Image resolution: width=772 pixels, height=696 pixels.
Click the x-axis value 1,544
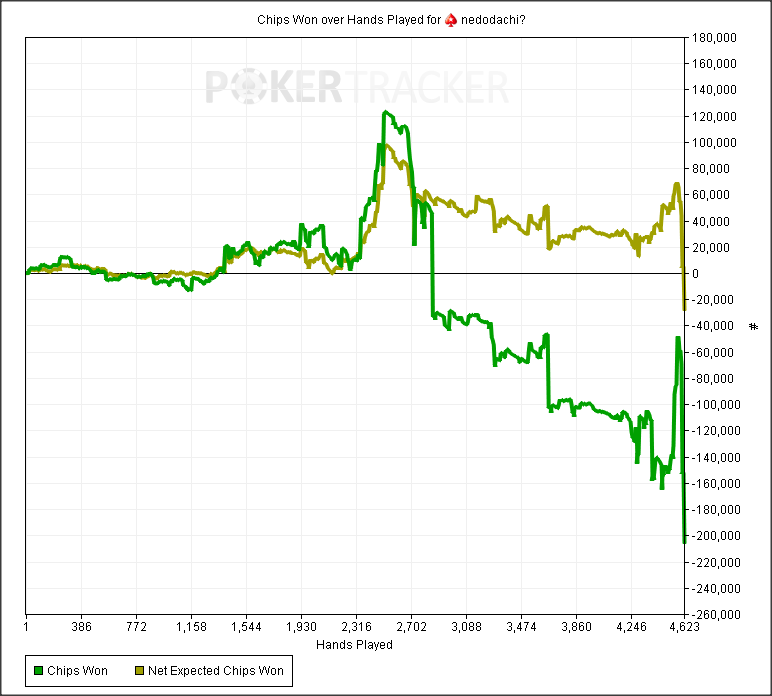(x=246, y=627)
